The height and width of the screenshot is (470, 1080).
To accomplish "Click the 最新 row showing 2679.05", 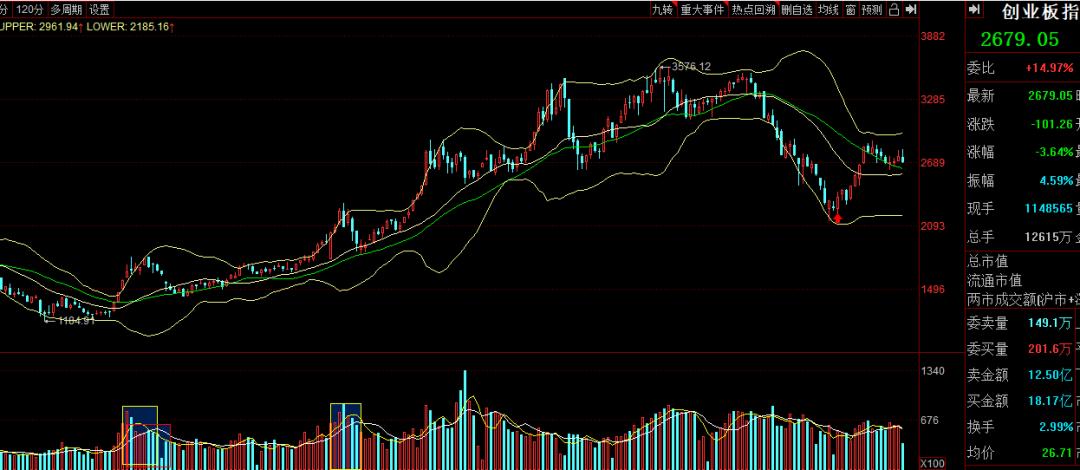I will (1022, 96).
